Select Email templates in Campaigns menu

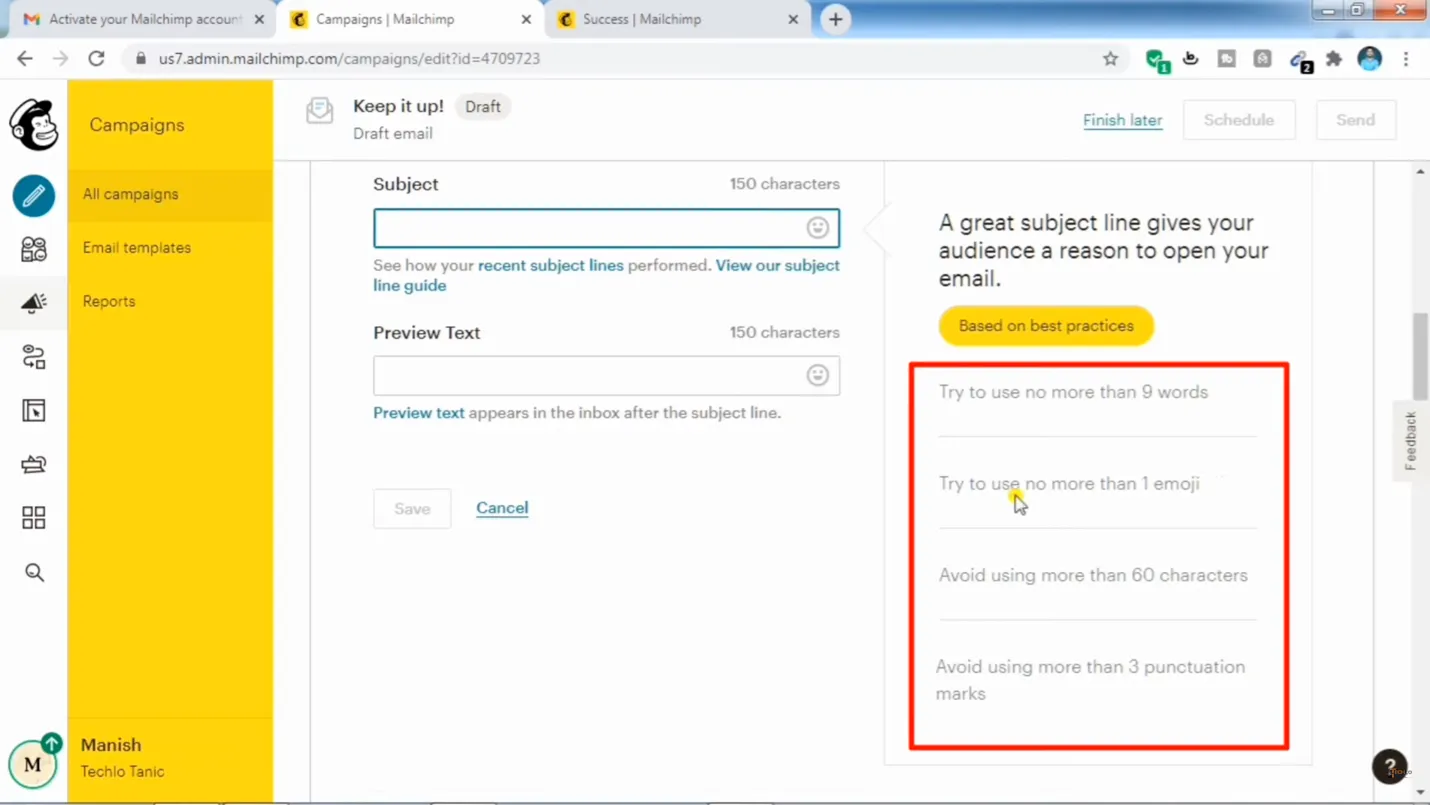tap(137, 248)
